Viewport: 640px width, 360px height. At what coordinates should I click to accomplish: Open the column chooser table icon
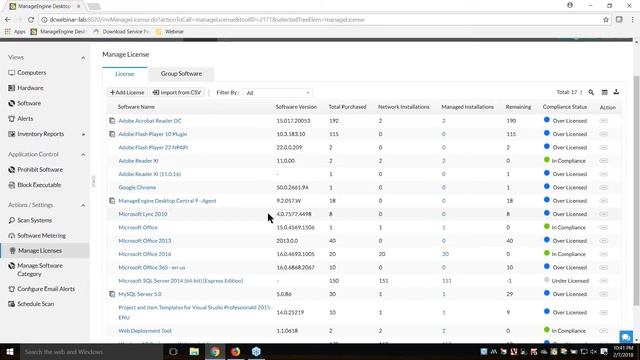(x=604, y=93)
